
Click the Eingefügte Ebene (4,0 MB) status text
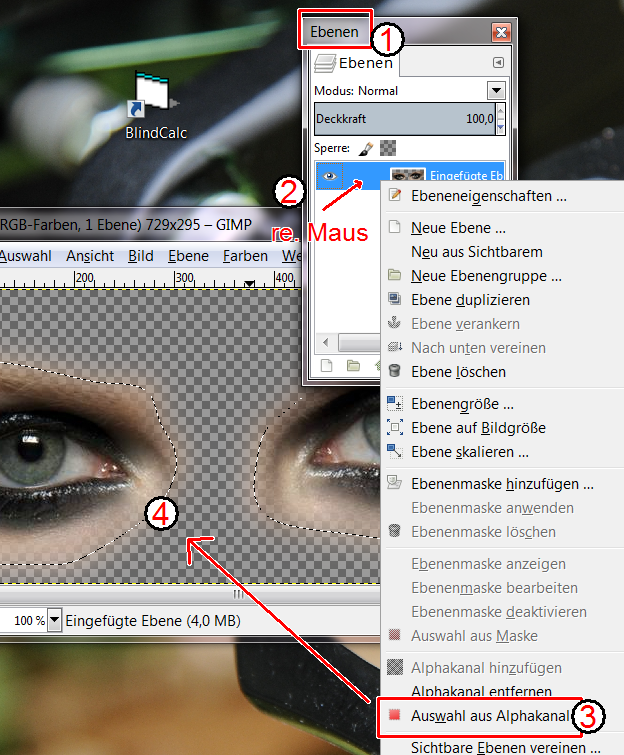tap(153, 621)
